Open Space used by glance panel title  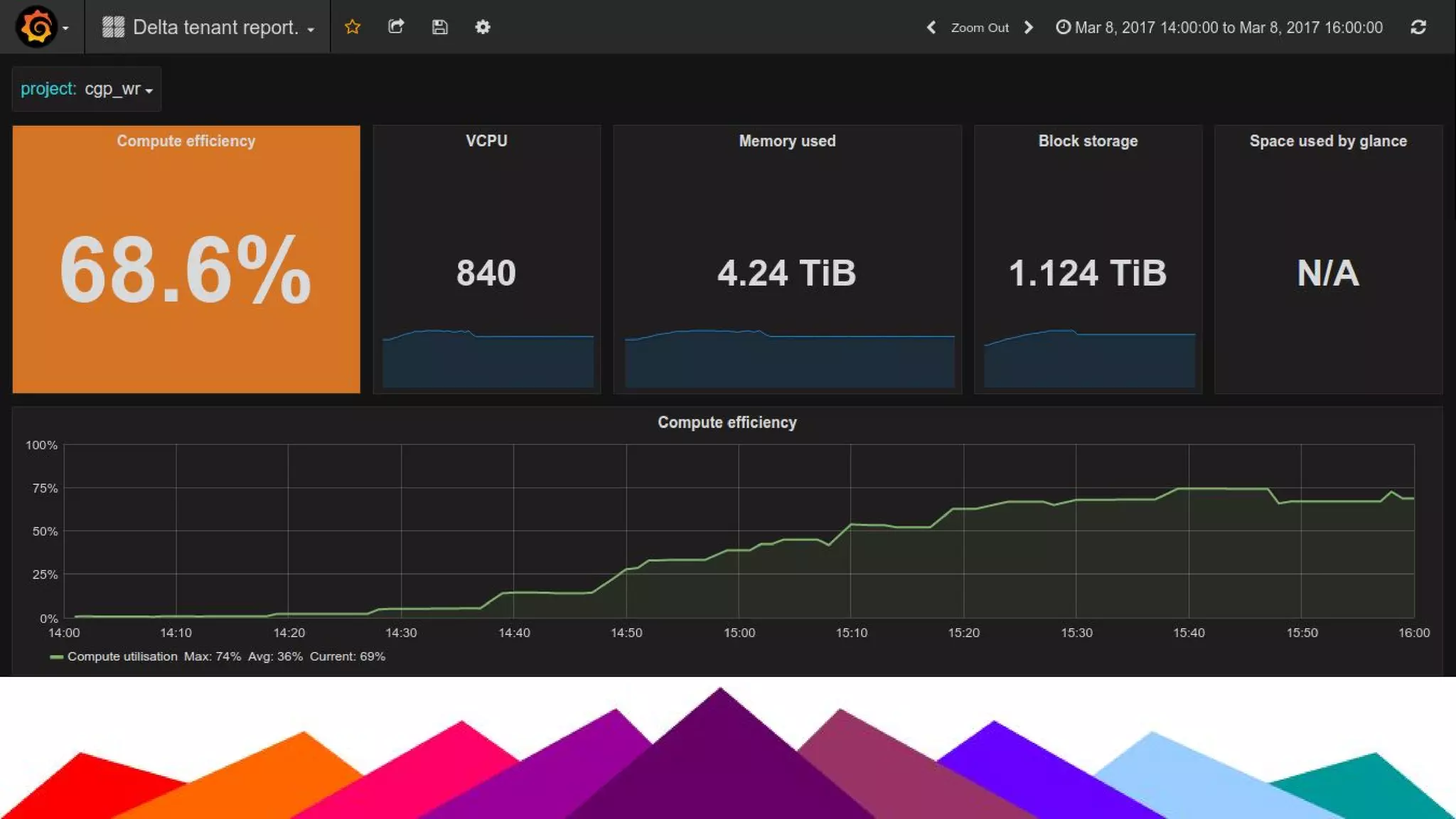tap(1328, 141)
